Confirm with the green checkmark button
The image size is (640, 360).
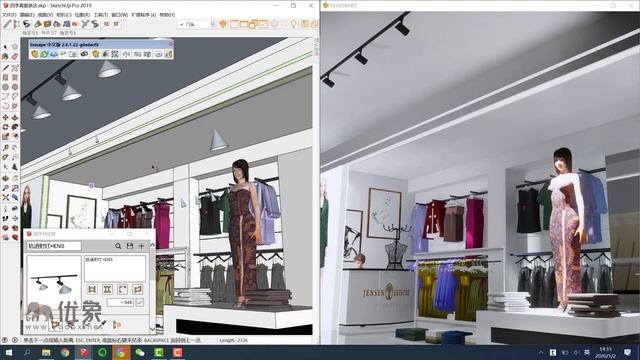click(x=140, y=302)
